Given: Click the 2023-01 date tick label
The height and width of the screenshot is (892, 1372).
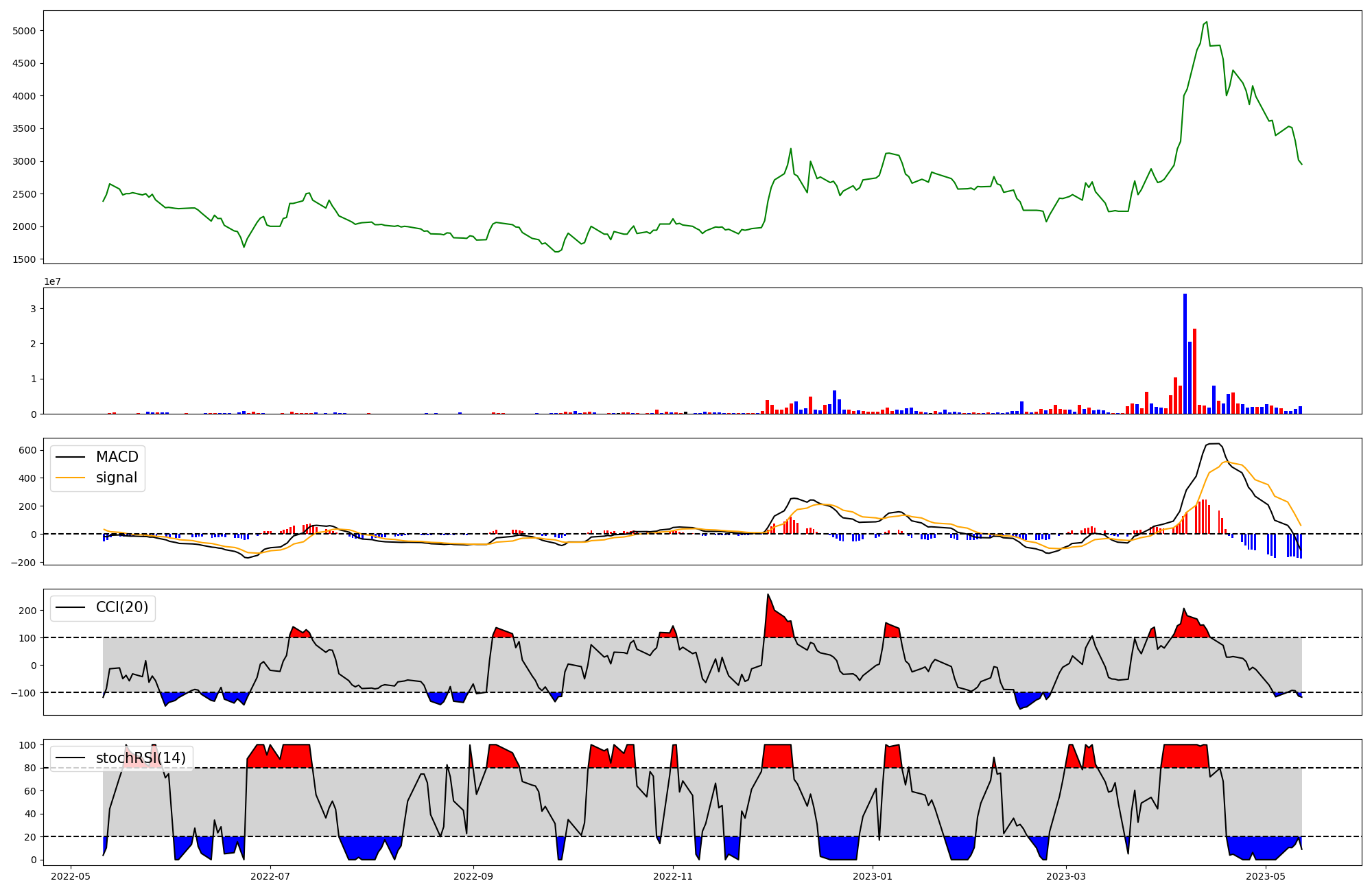Looking at the screenshot, I should tap(873, 876).
